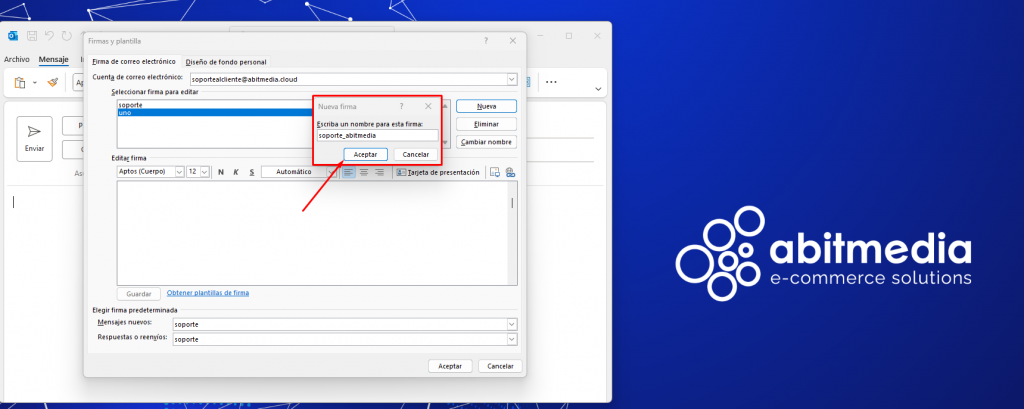Toggle underline (S) formatting in signature editor
The height and width of the screenshot is (409, 1024).
click(252, 172)
